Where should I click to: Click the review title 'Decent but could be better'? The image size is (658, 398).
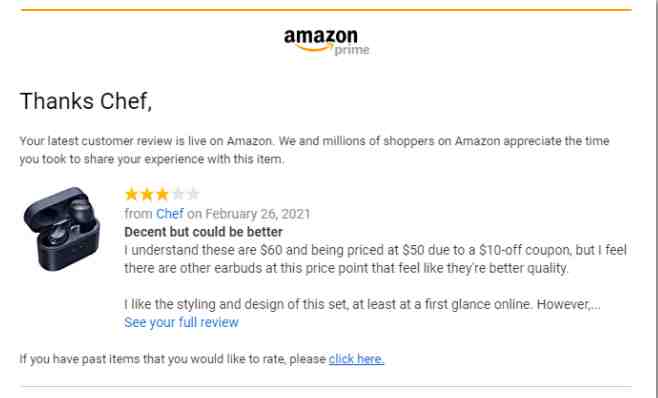click(x=204, y=232)
